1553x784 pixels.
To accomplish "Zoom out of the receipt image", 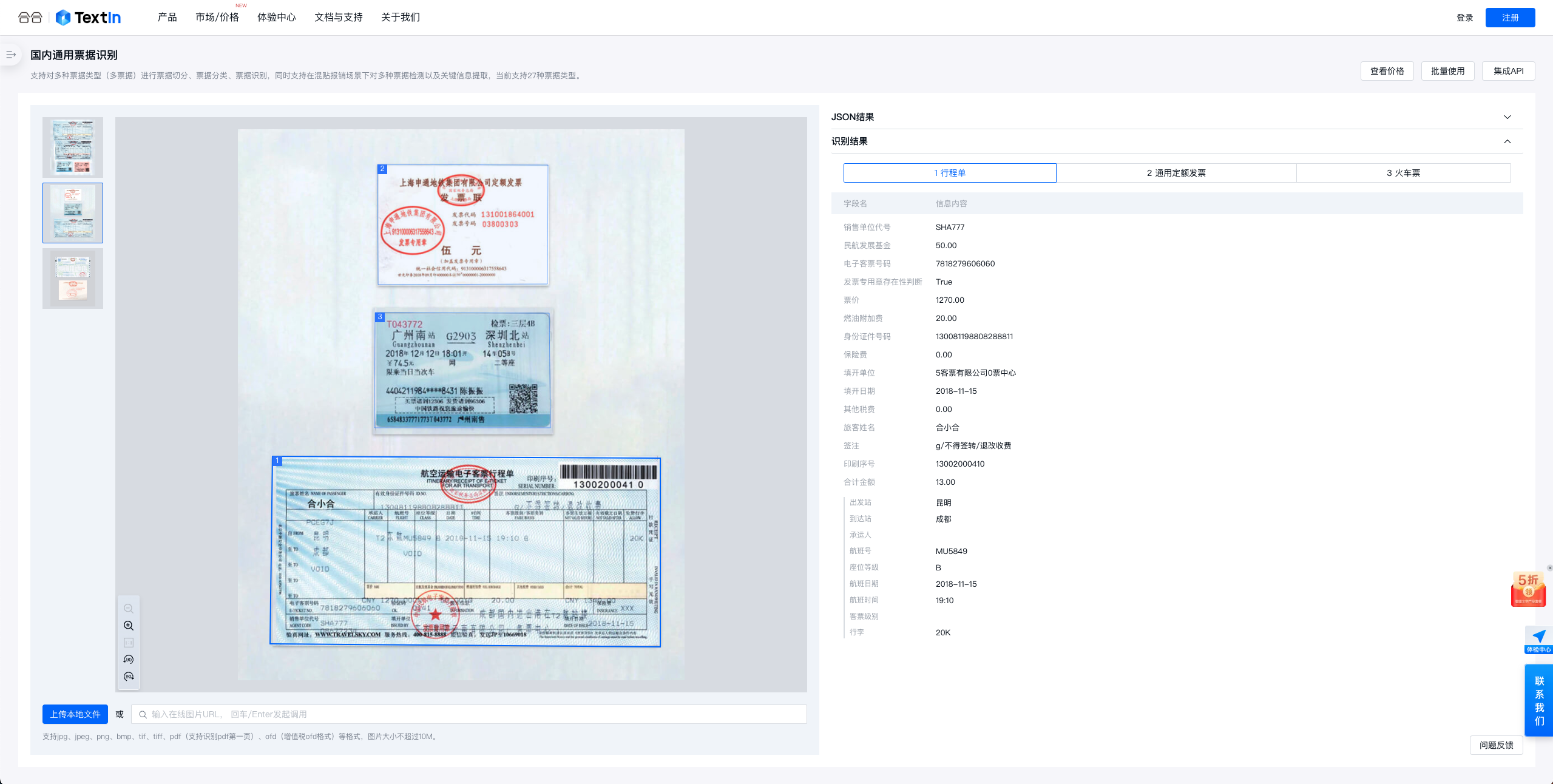I will (x=129, y=609).
